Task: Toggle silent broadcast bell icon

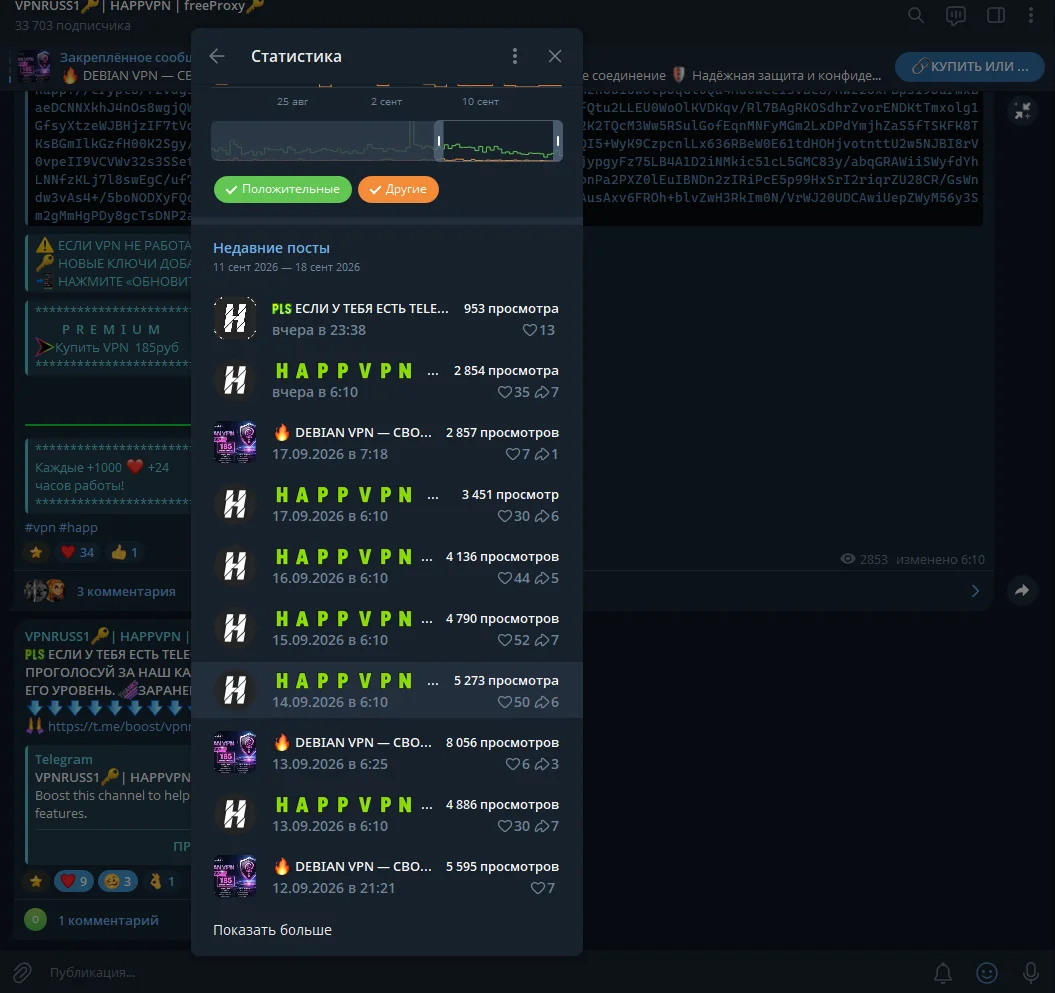Action: (x=943, y=972)
